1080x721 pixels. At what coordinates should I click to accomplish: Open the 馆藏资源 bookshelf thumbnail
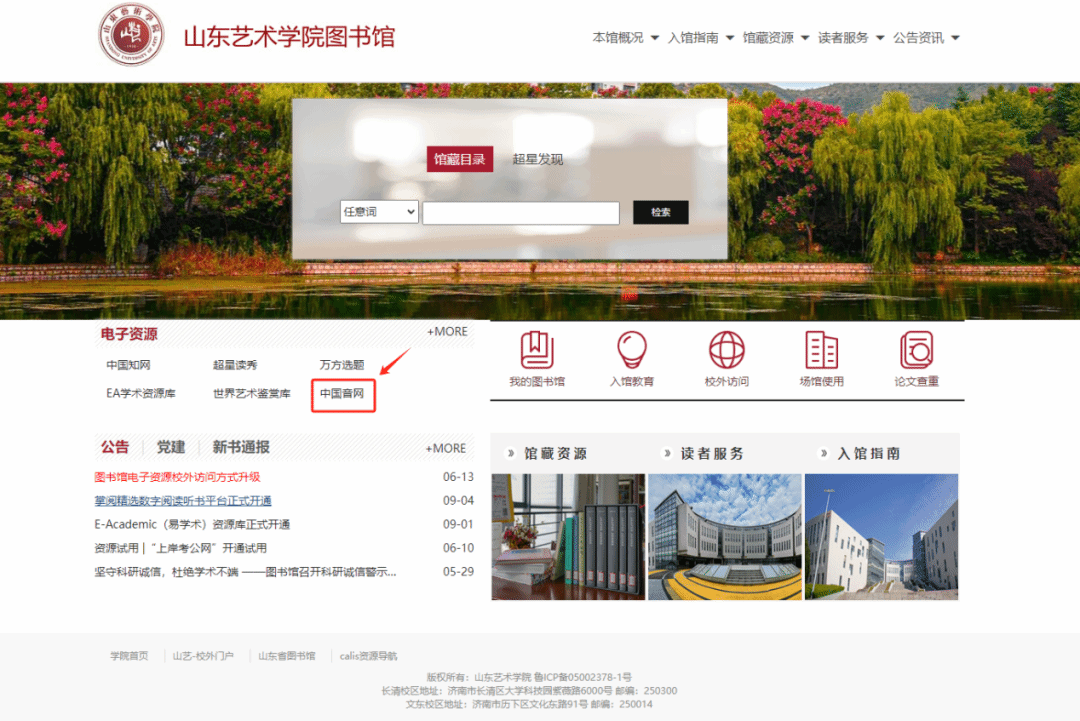pos(568,537)
